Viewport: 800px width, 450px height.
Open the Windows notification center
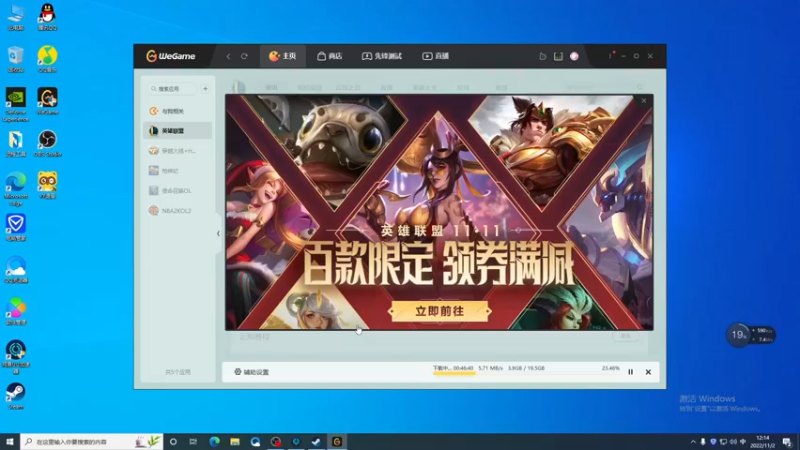787,442
